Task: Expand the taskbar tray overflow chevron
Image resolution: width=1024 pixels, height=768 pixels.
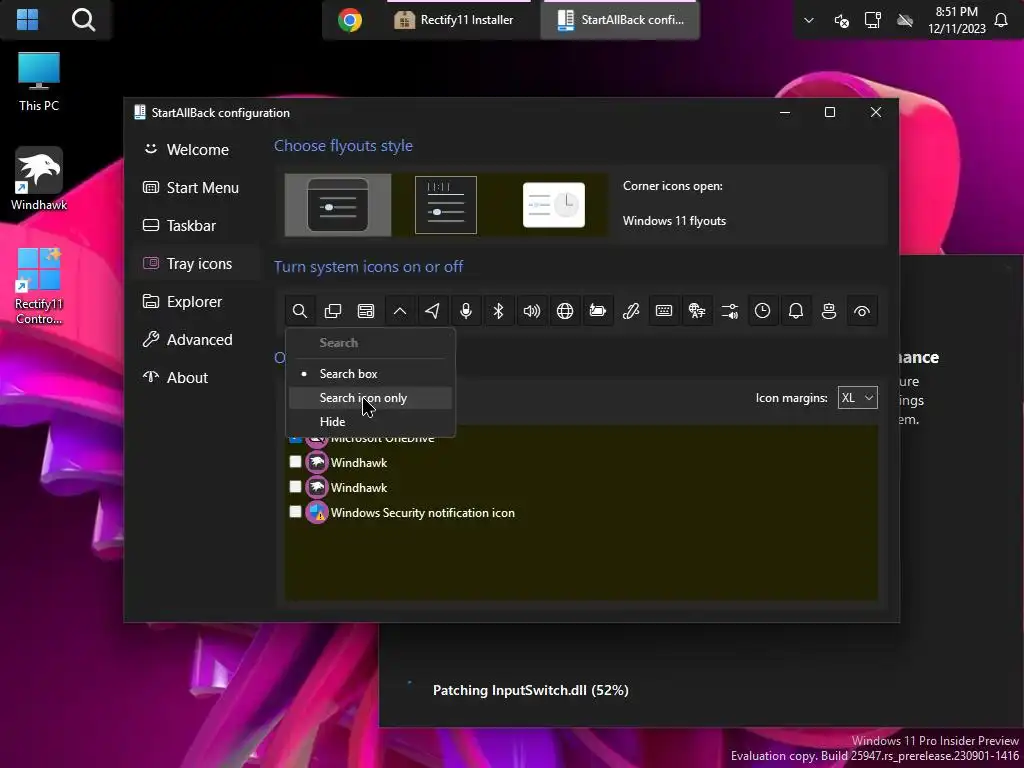Action: coord(808,20)
